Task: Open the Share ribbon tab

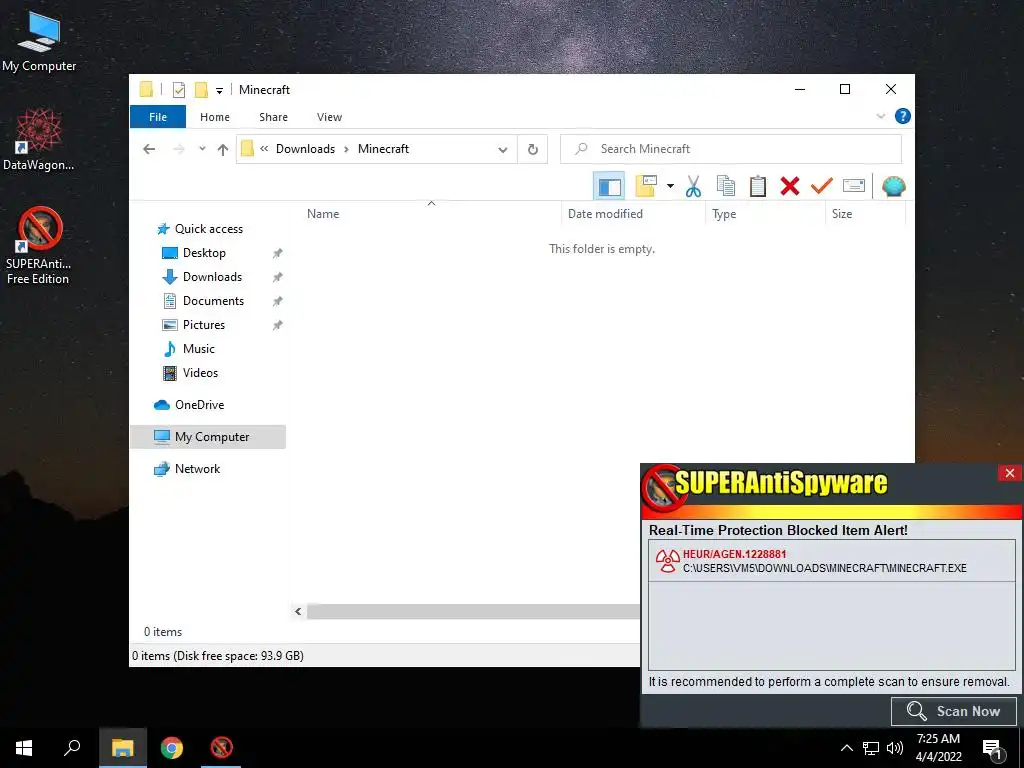Action: click(x=273, y=117)
